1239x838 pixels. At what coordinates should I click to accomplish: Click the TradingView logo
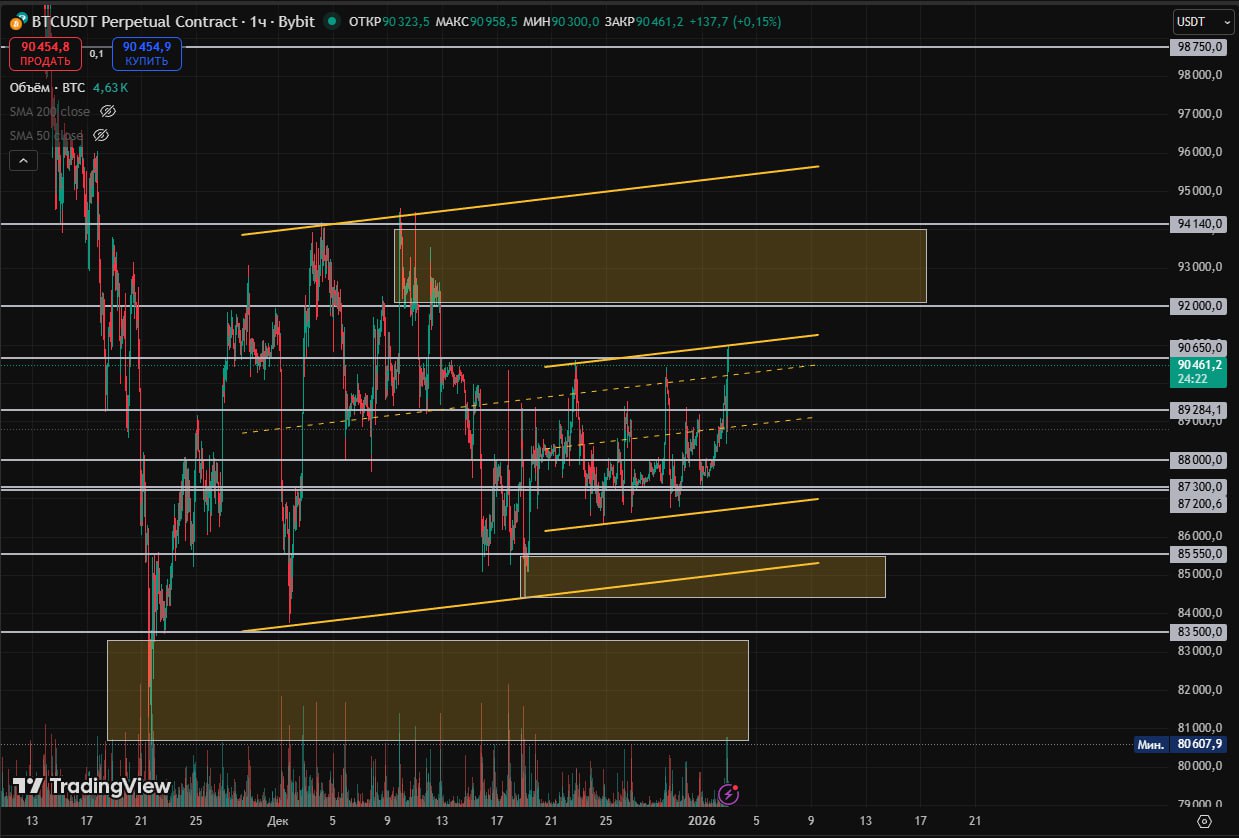(x=93, y=786)
